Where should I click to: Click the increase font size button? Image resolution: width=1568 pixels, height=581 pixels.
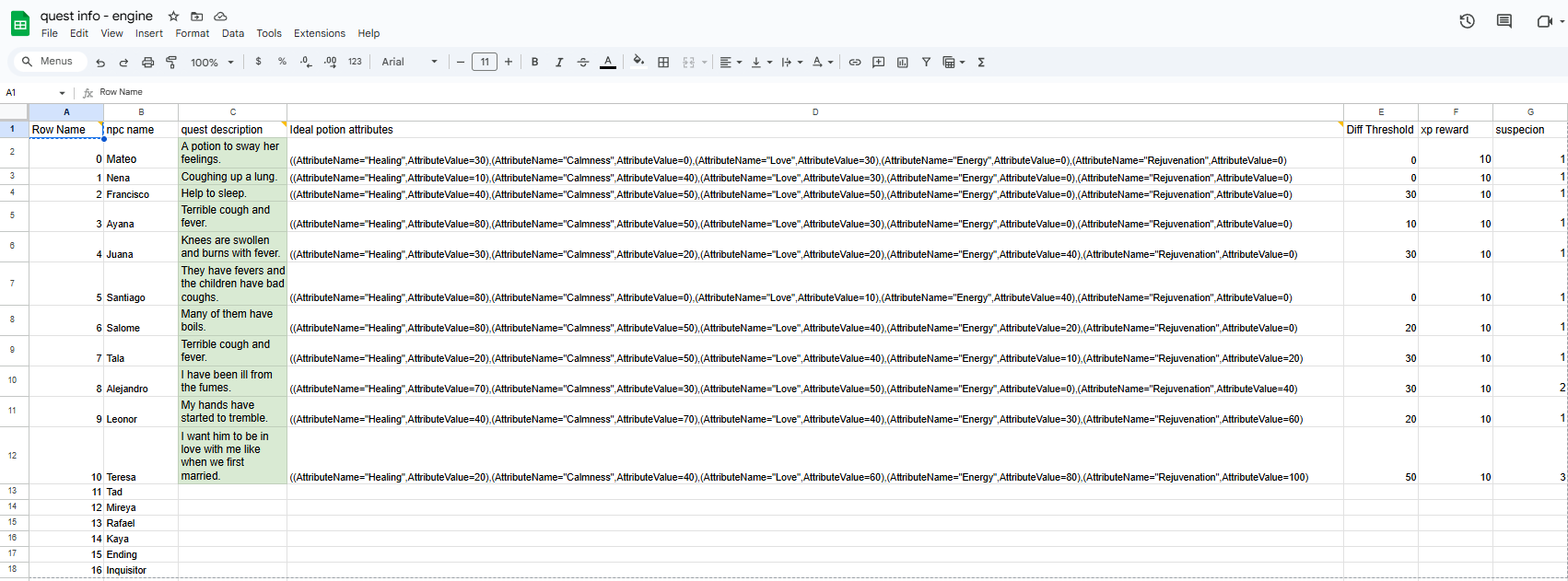point(509,62)
